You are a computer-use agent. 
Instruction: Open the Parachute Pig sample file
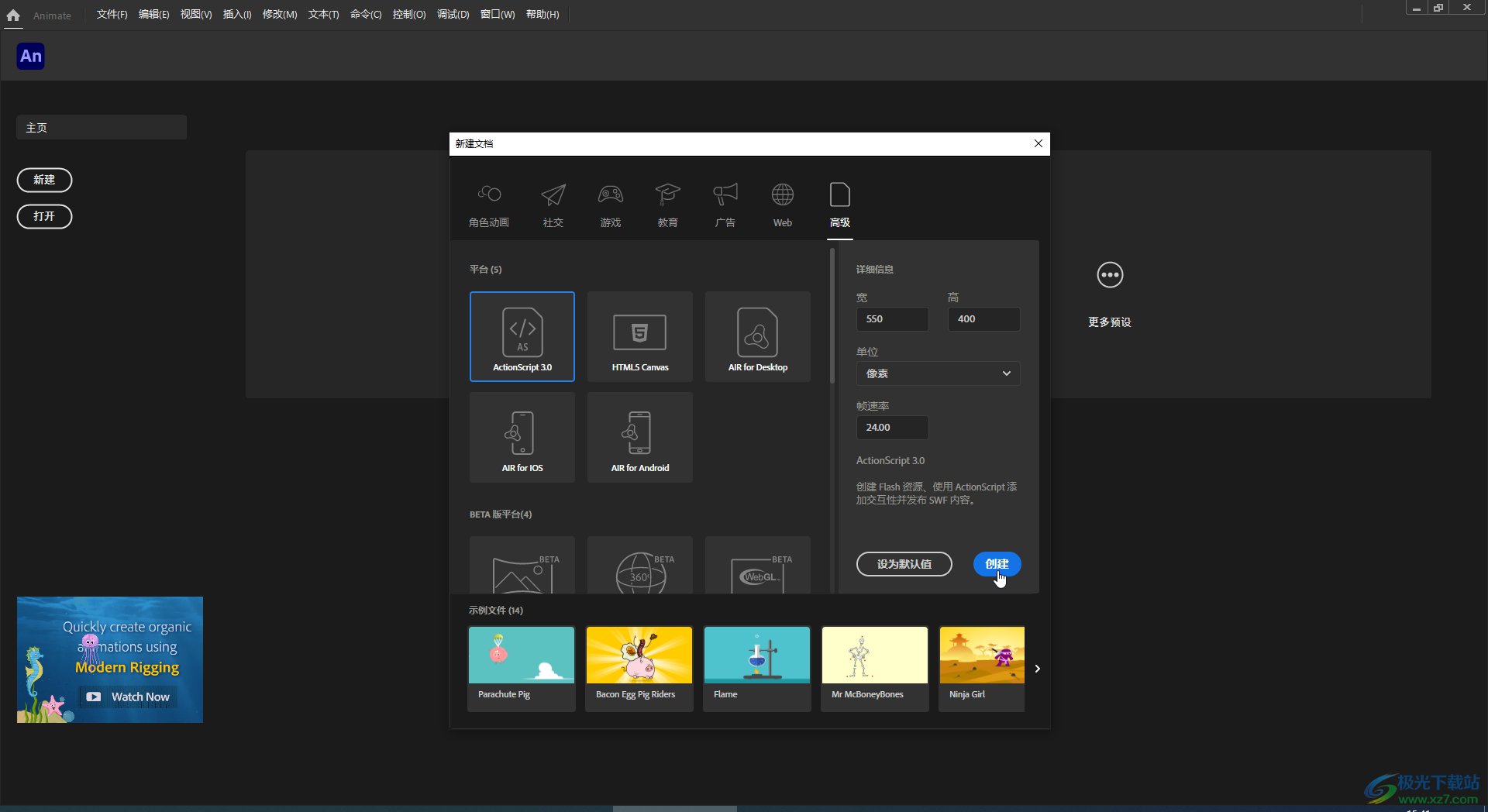point(522,669)
